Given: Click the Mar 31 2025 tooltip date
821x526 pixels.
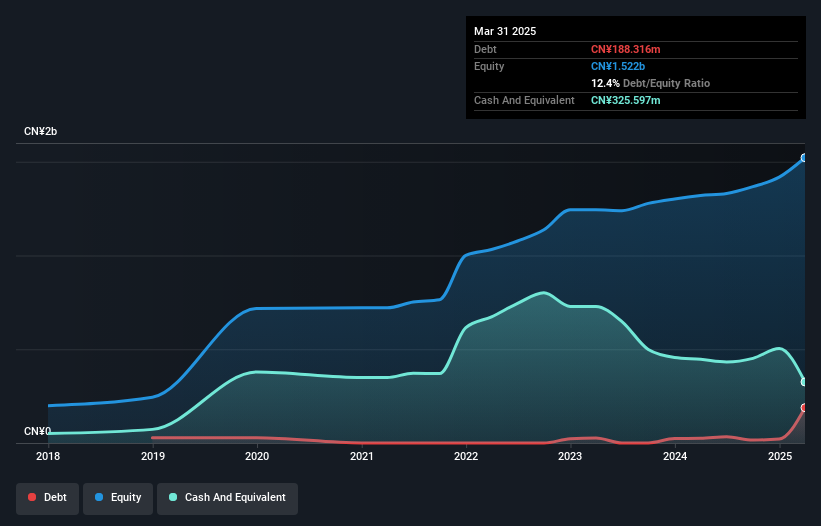Looking at the screenshot, I should [505, 31].
